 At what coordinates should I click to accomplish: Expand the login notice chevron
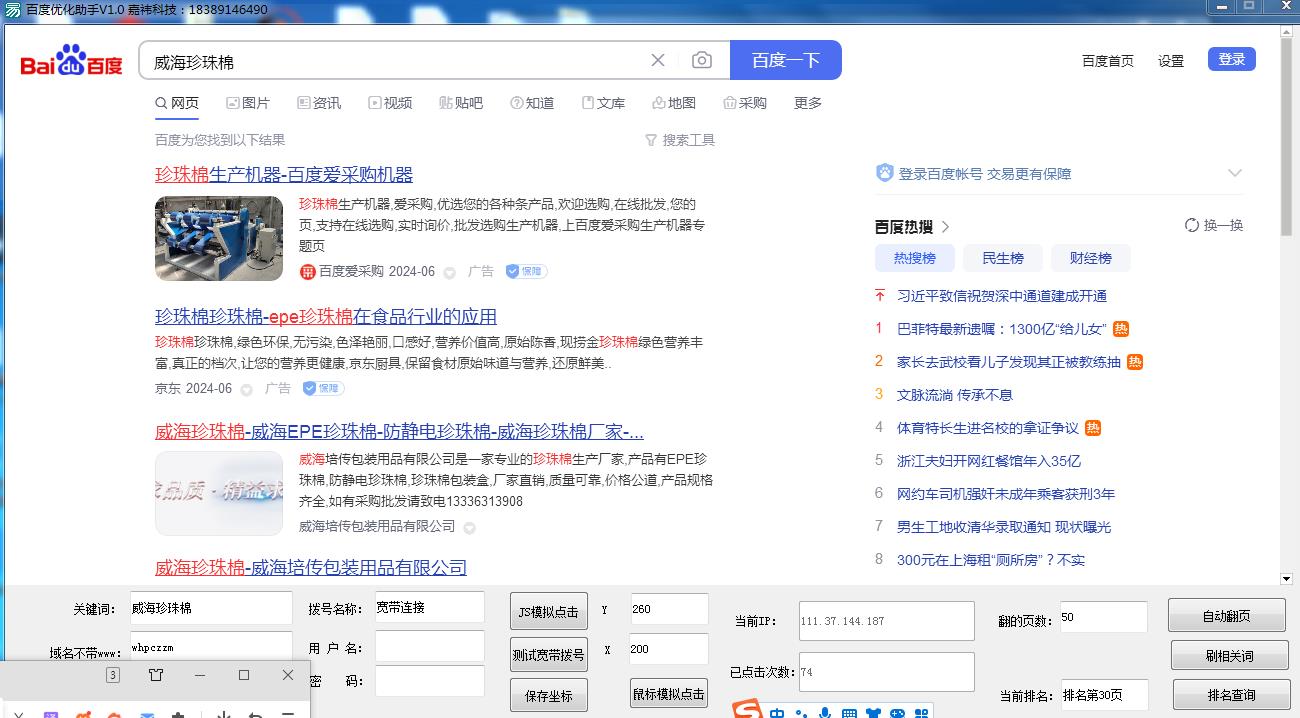point(1234,173)
